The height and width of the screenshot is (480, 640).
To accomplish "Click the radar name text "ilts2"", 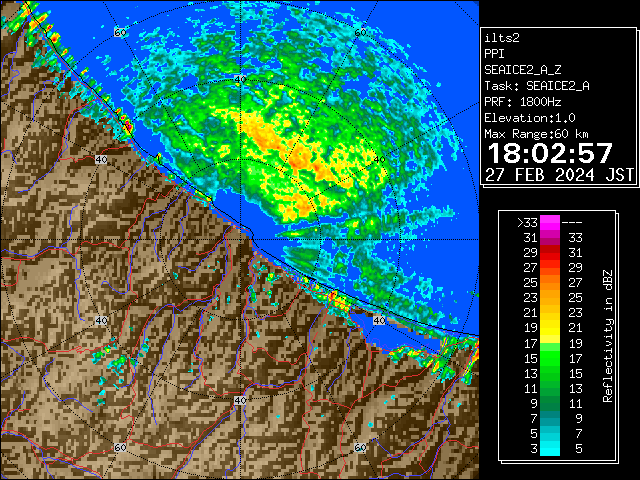I will (502, 38).
